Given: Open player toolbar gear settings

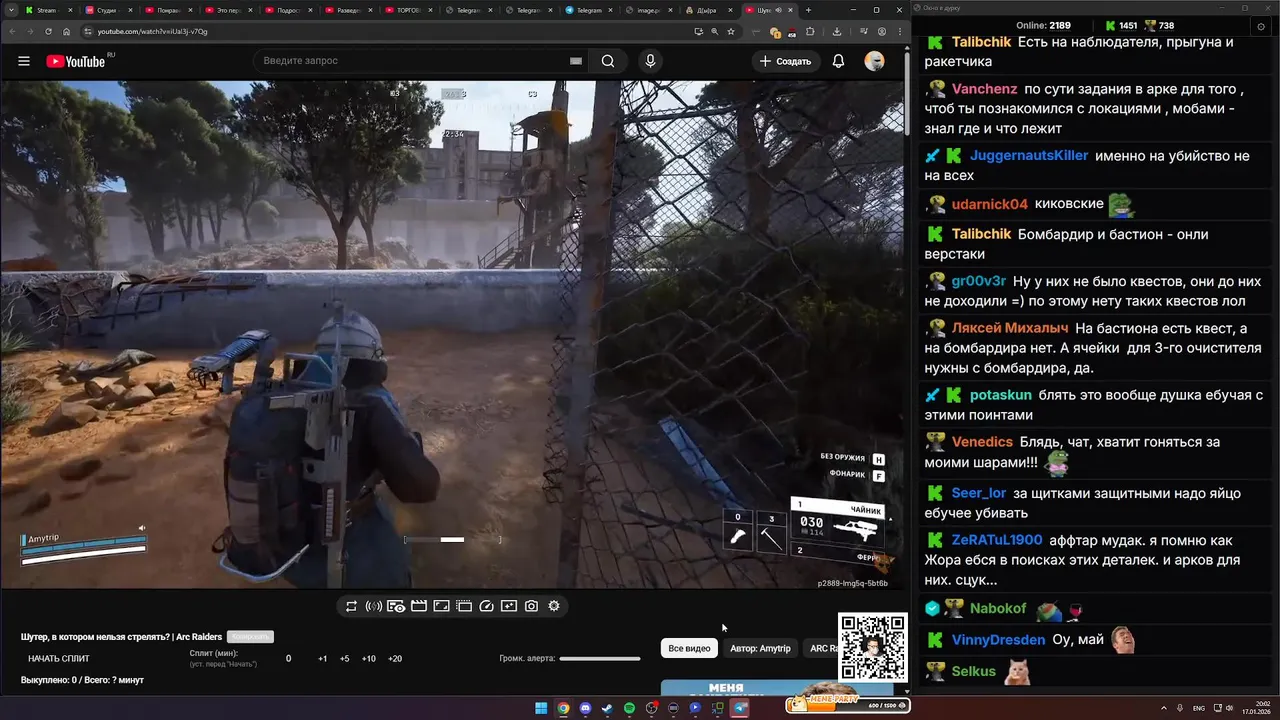Looking at the screenshot, I should click(x=554, y=606).
